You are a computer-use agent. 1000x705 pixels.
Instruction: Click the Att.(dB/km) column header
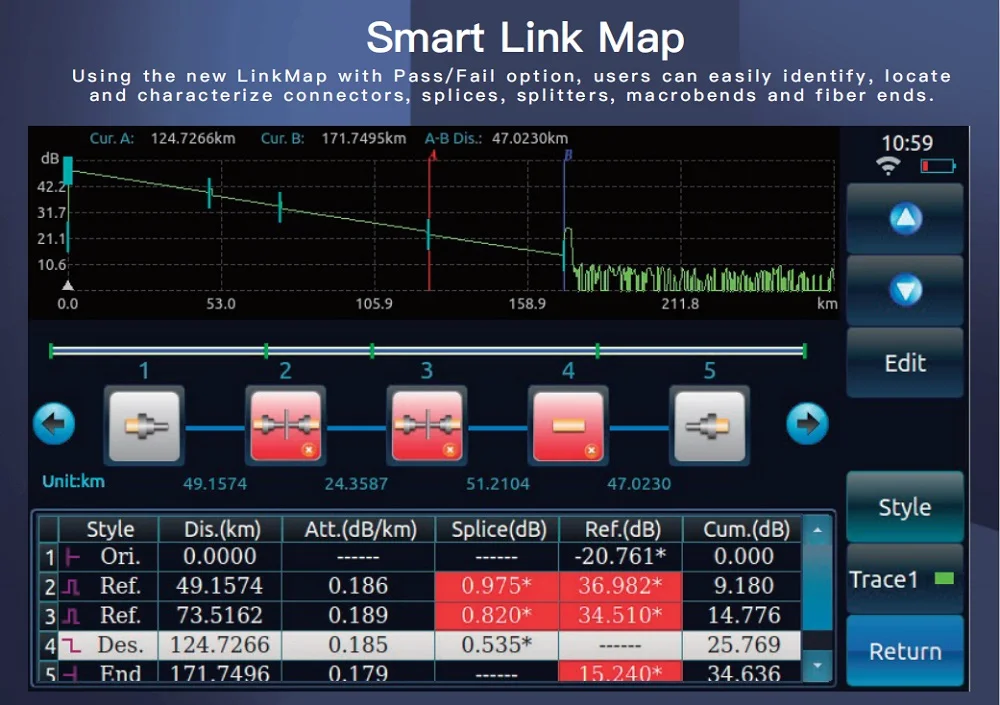(360, 530)
